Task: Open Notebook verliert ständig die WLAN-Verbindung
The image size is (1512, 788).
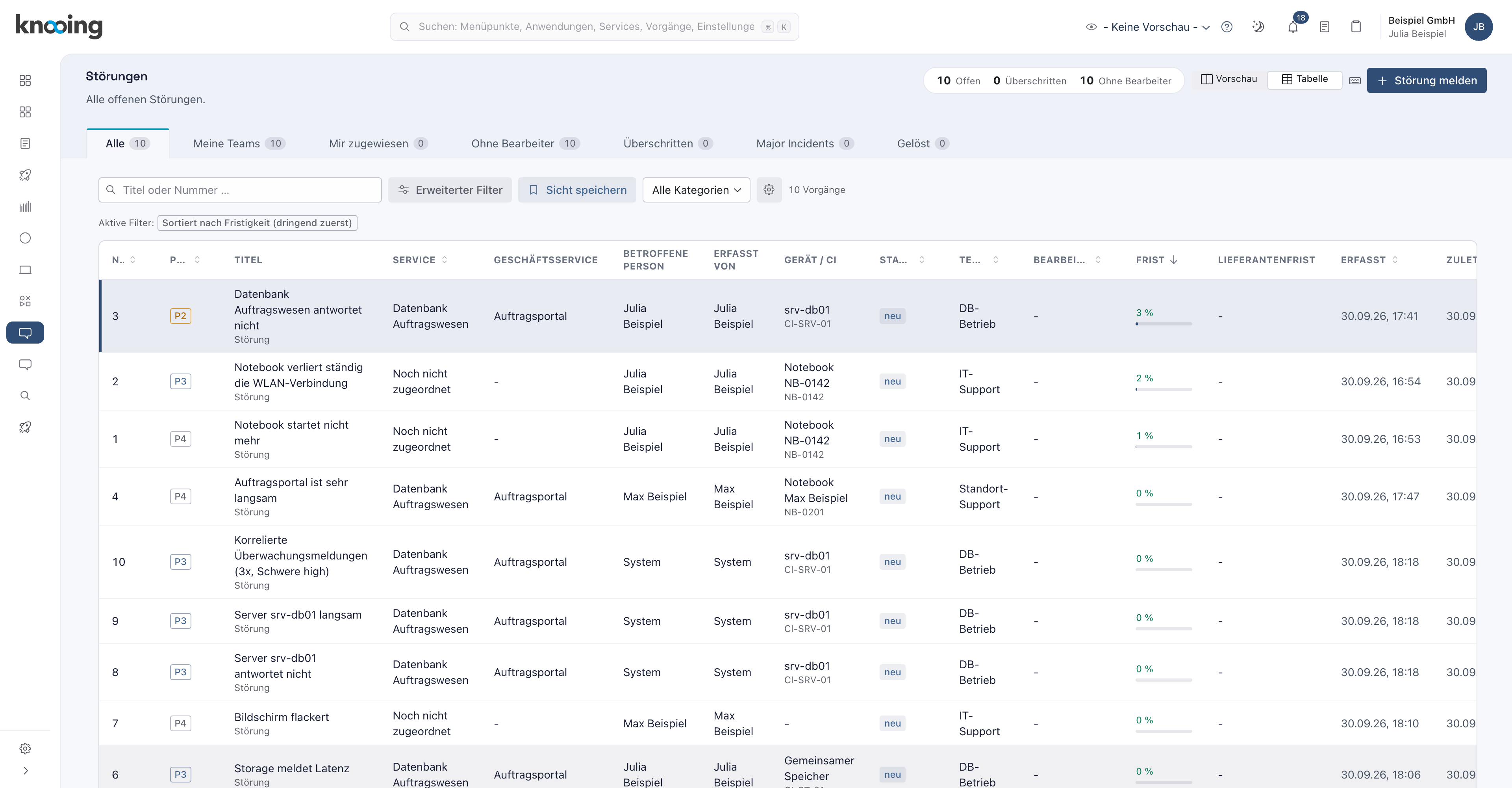Action: coord(298,375)
